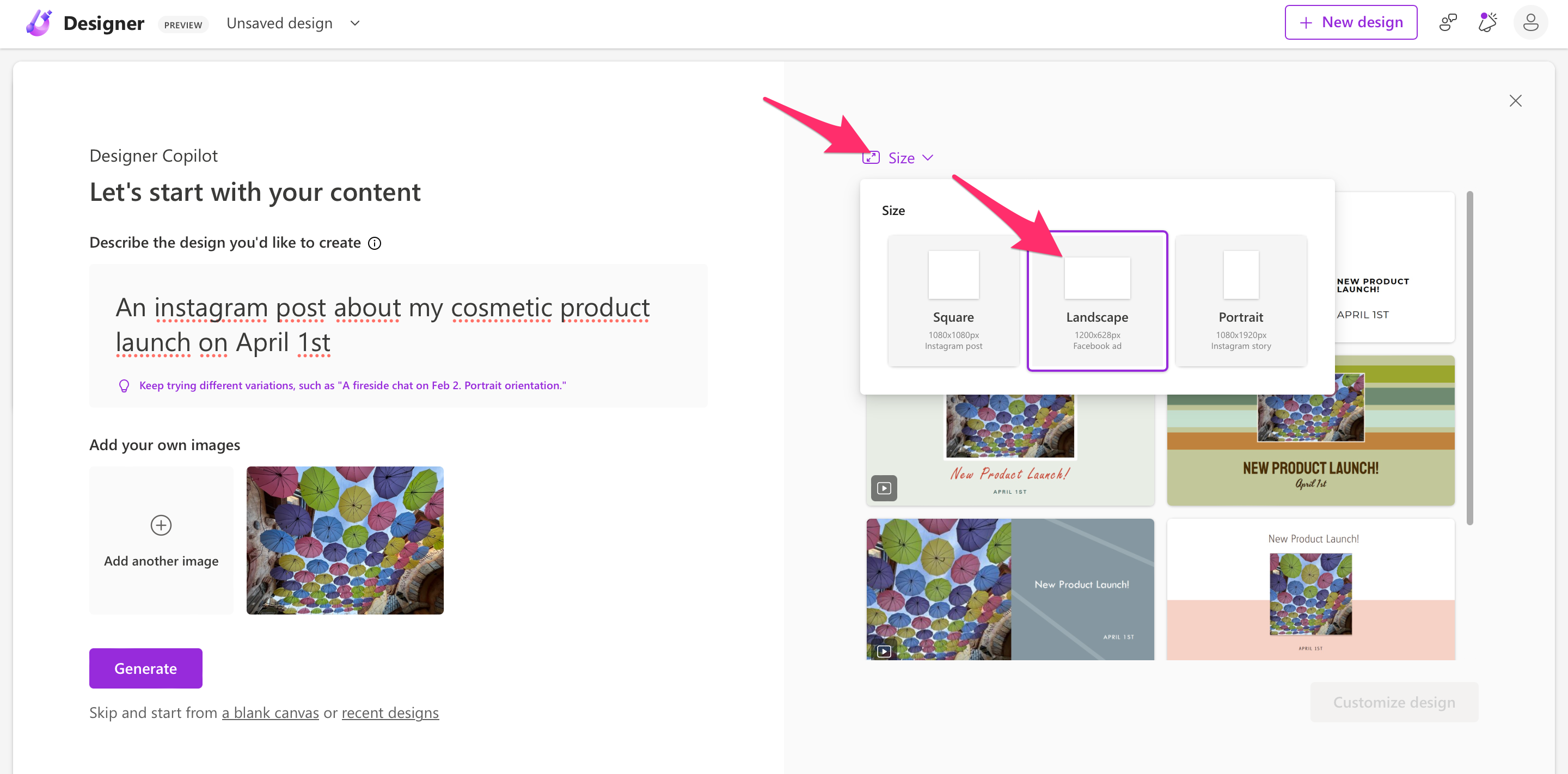
Task: Close the Designer Copilot panel
Action: tap(1515, 101)
